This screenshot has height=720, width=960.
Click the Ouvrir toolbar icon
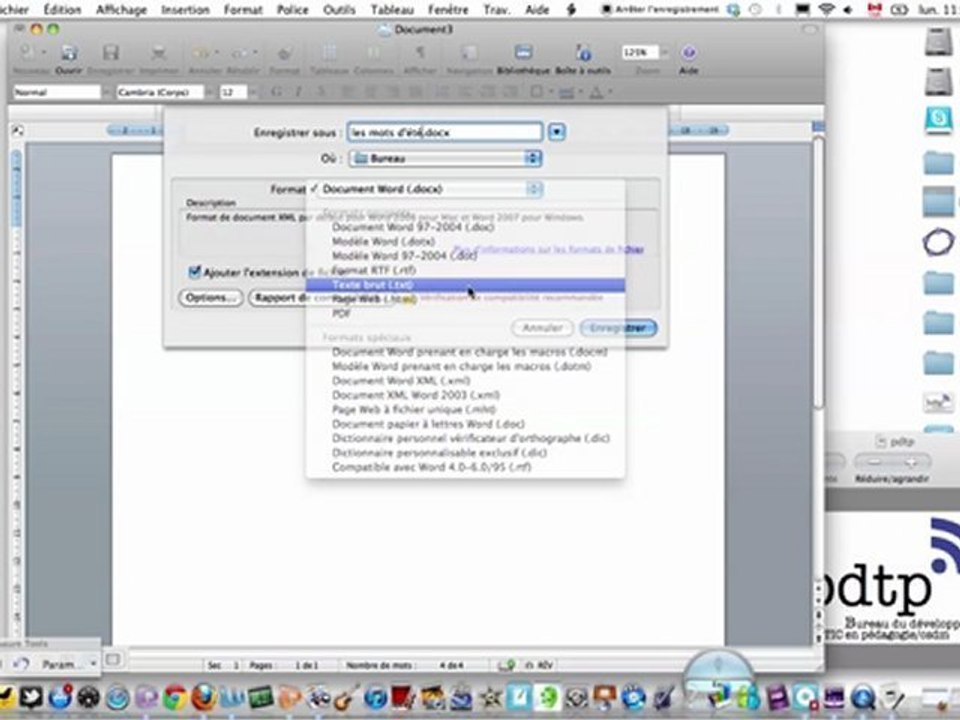click(69, 53)
